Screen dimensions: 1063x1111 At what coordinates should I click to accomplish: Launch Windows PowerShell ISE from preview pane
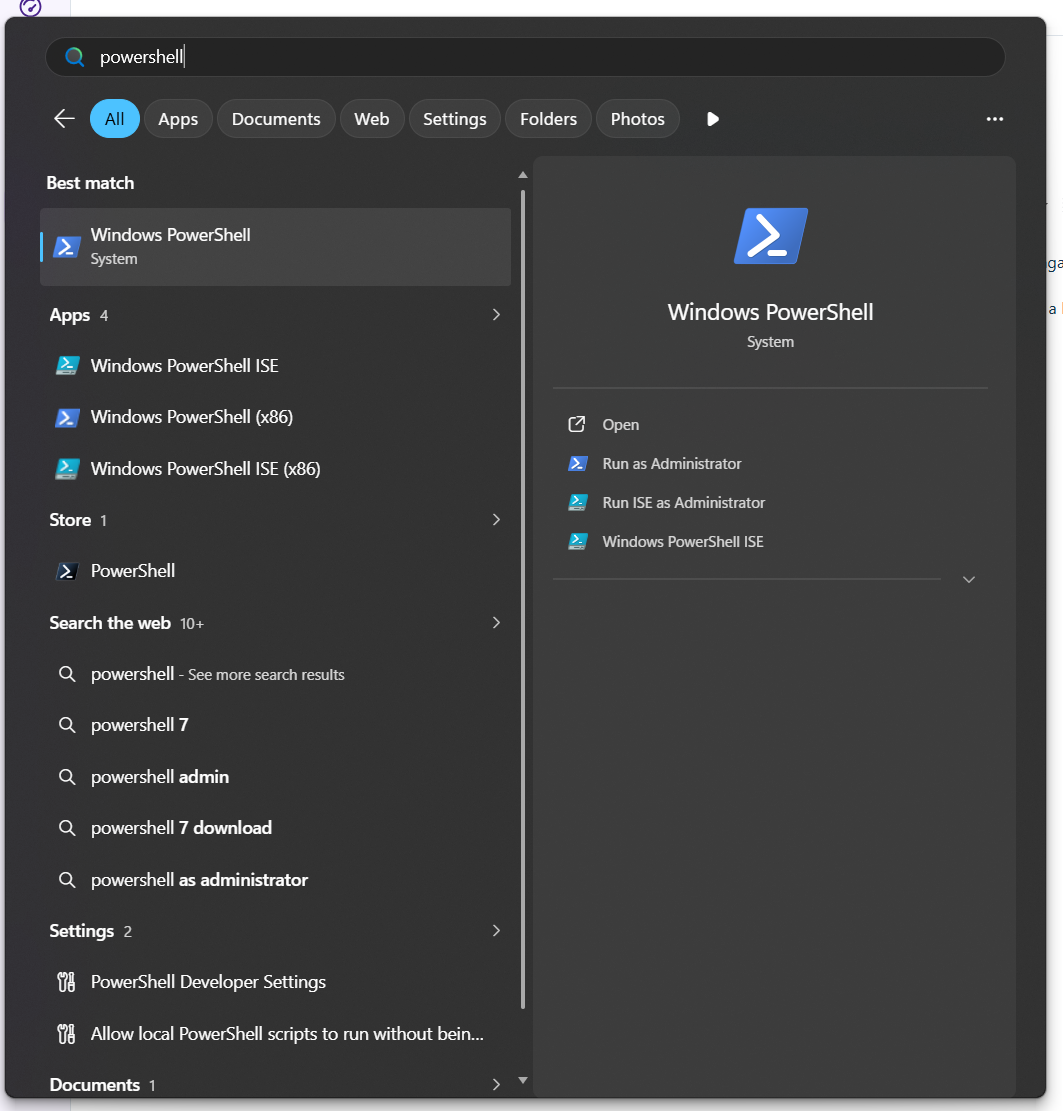(683, 541)
